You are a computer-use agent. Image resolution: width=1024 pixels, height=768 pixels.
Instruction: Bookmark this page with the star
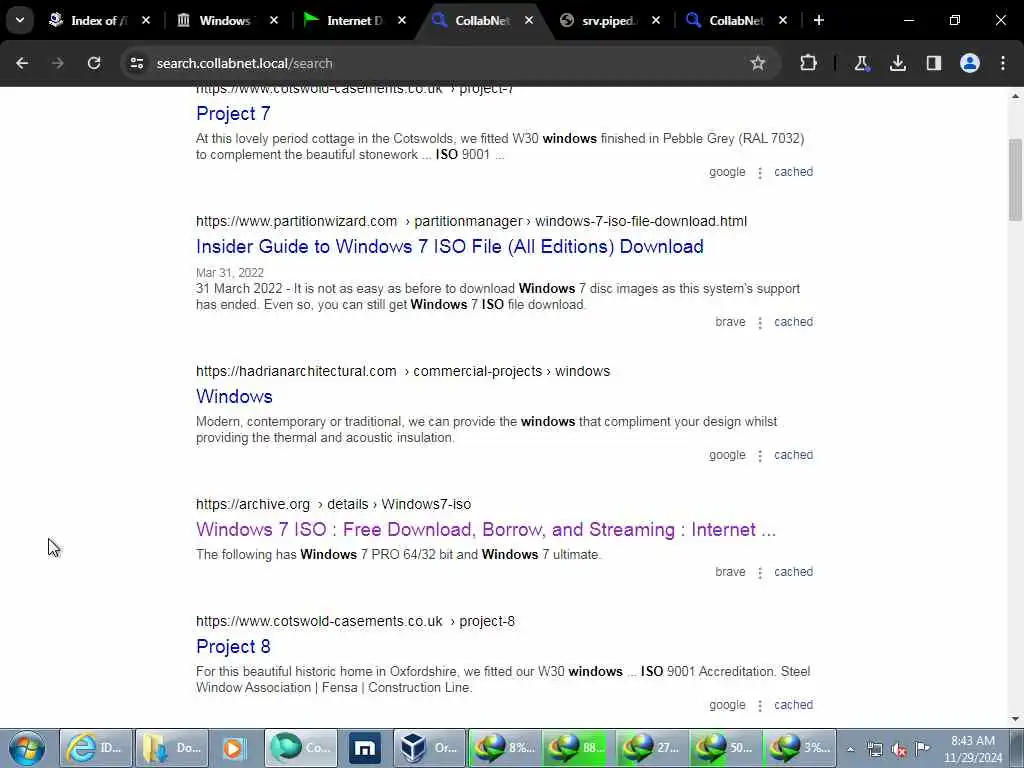pos(758,63)
